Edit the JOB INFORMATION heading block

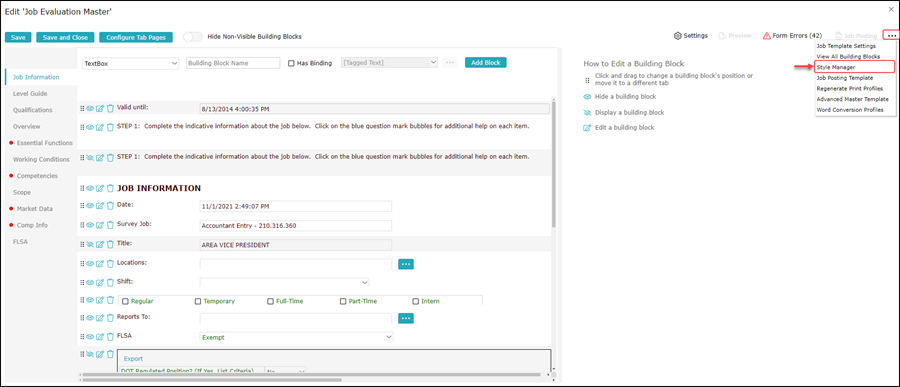pos(100,188)
